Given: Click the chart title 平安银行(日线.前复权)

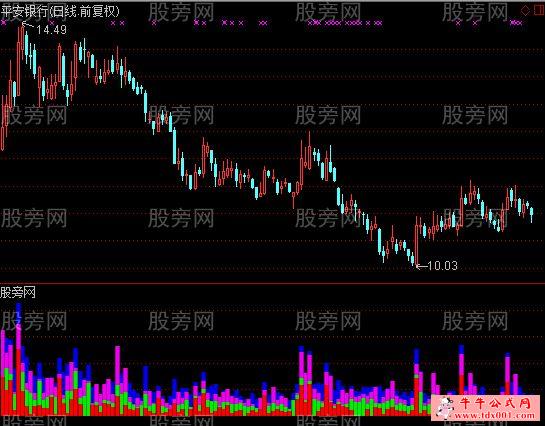Looking at the screenshot, I should [x=60, y=11].
